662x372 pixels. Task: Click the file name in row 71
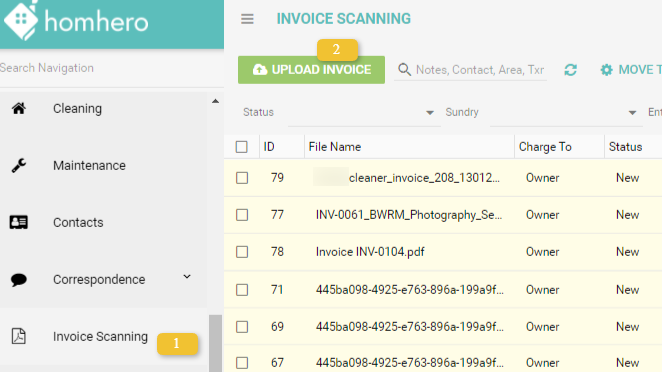point(410,290)
